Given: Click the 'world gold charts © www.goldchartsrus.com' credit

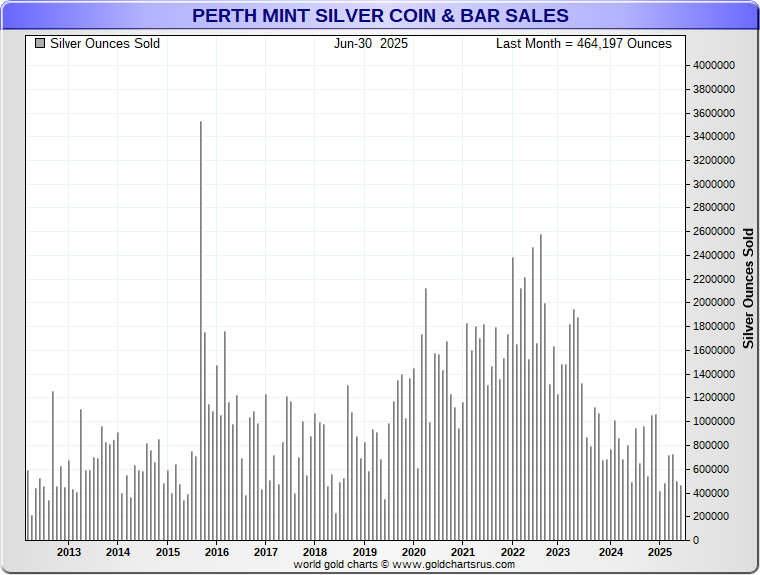Looking at the screenshot, I should point(404,564).
